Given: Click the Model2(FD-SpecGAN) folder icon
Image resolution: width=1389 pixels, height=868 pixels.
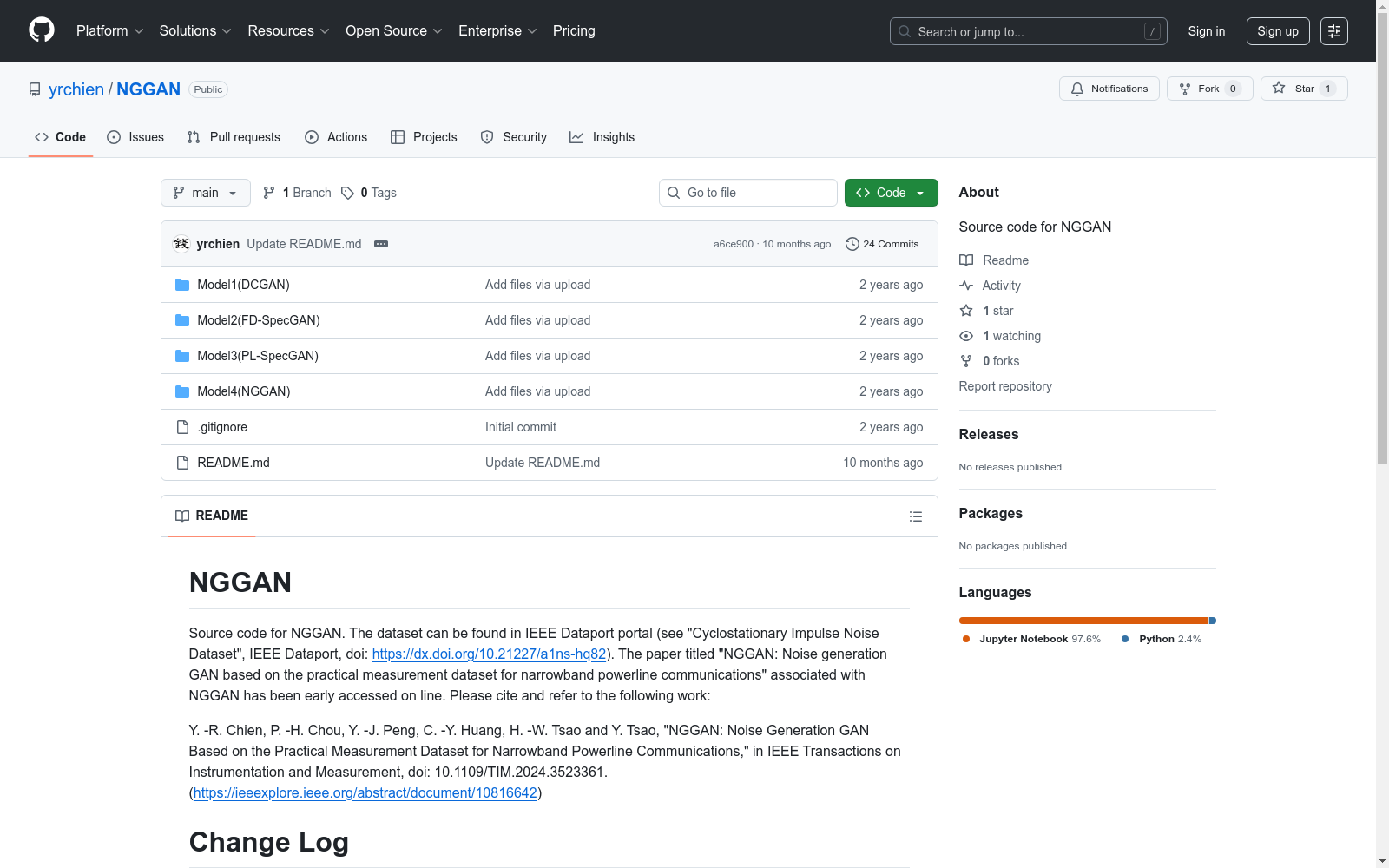Looking at the screenshot, I should pos(182,320).
